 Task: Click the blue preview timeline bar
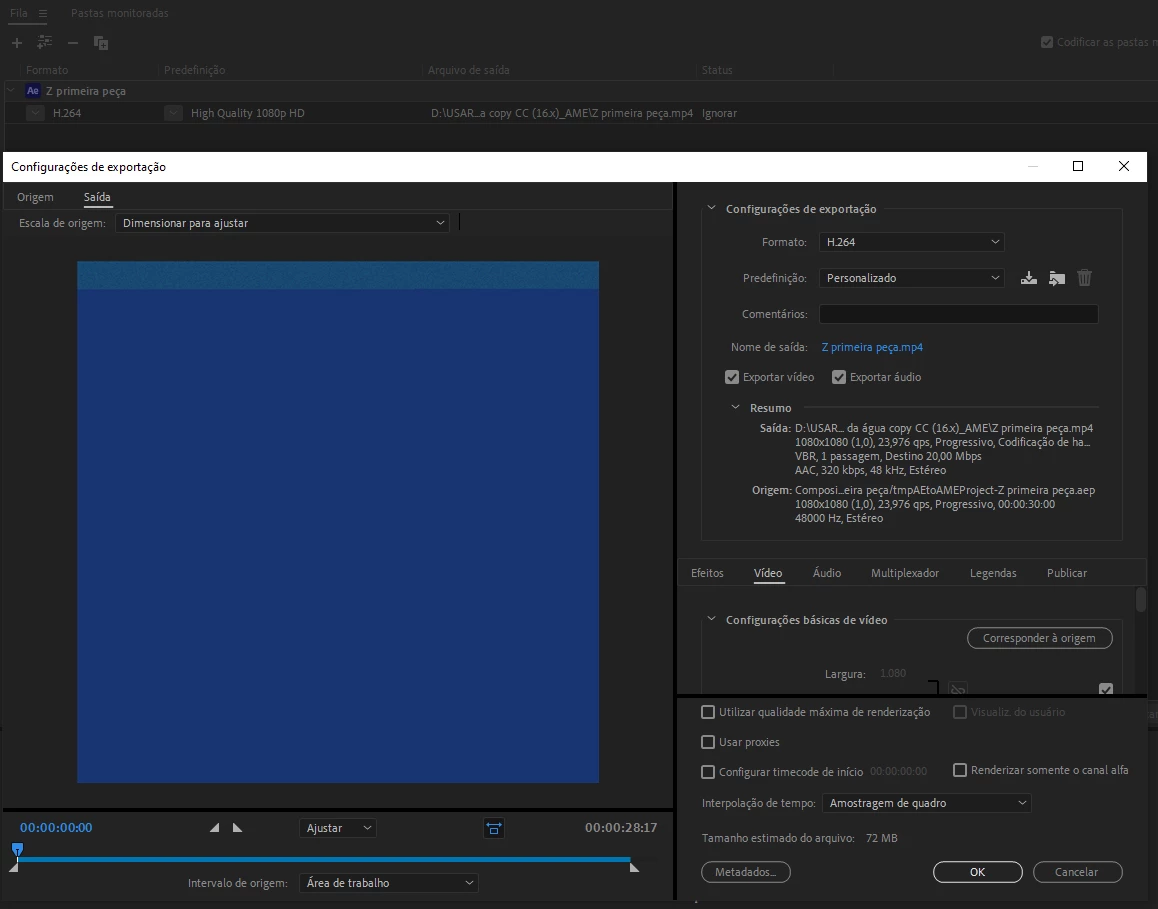click(x=323, y=860)
